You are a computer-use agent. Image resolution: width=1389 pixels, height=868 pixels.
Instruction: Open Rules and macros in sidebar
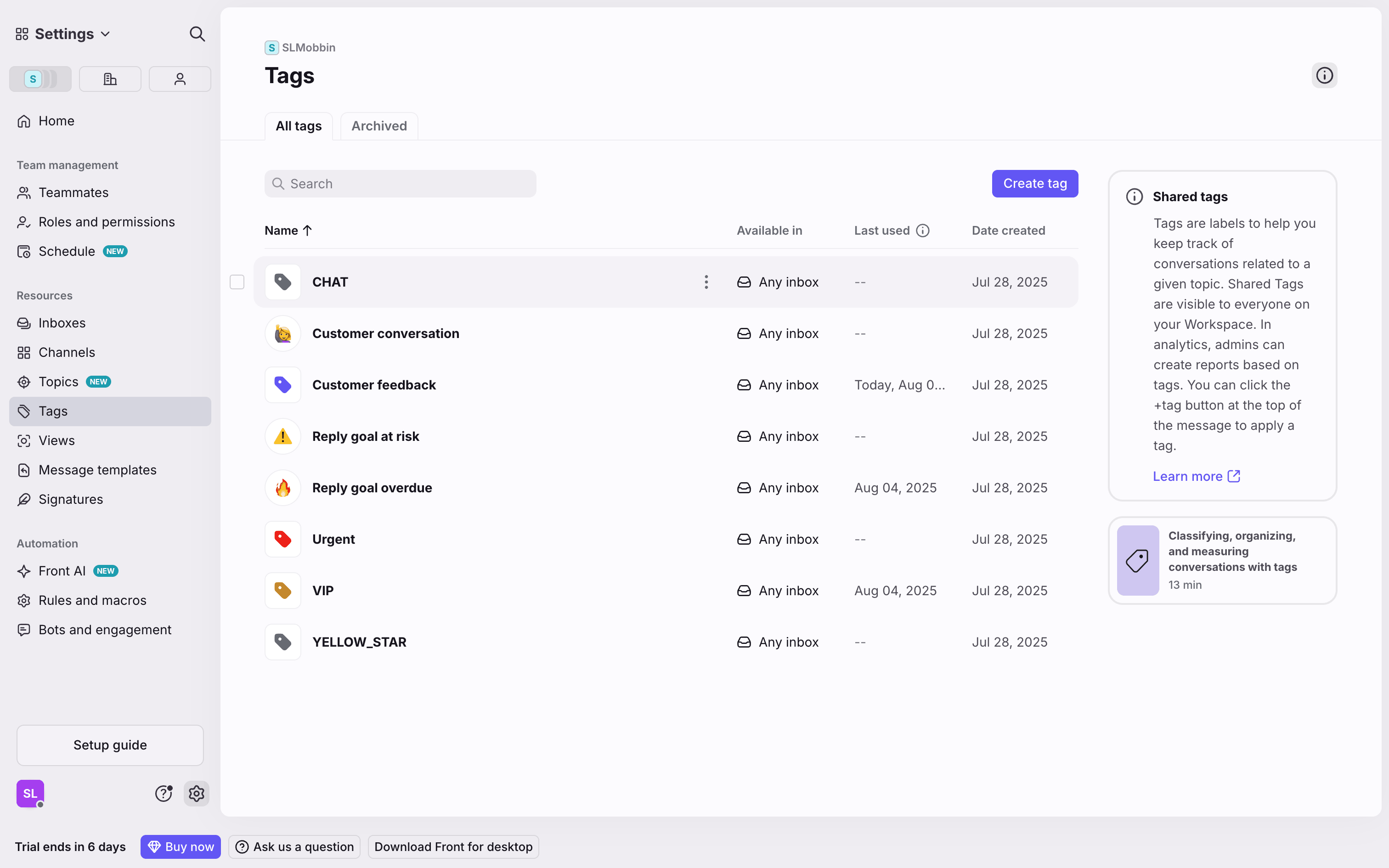point(92,601)
